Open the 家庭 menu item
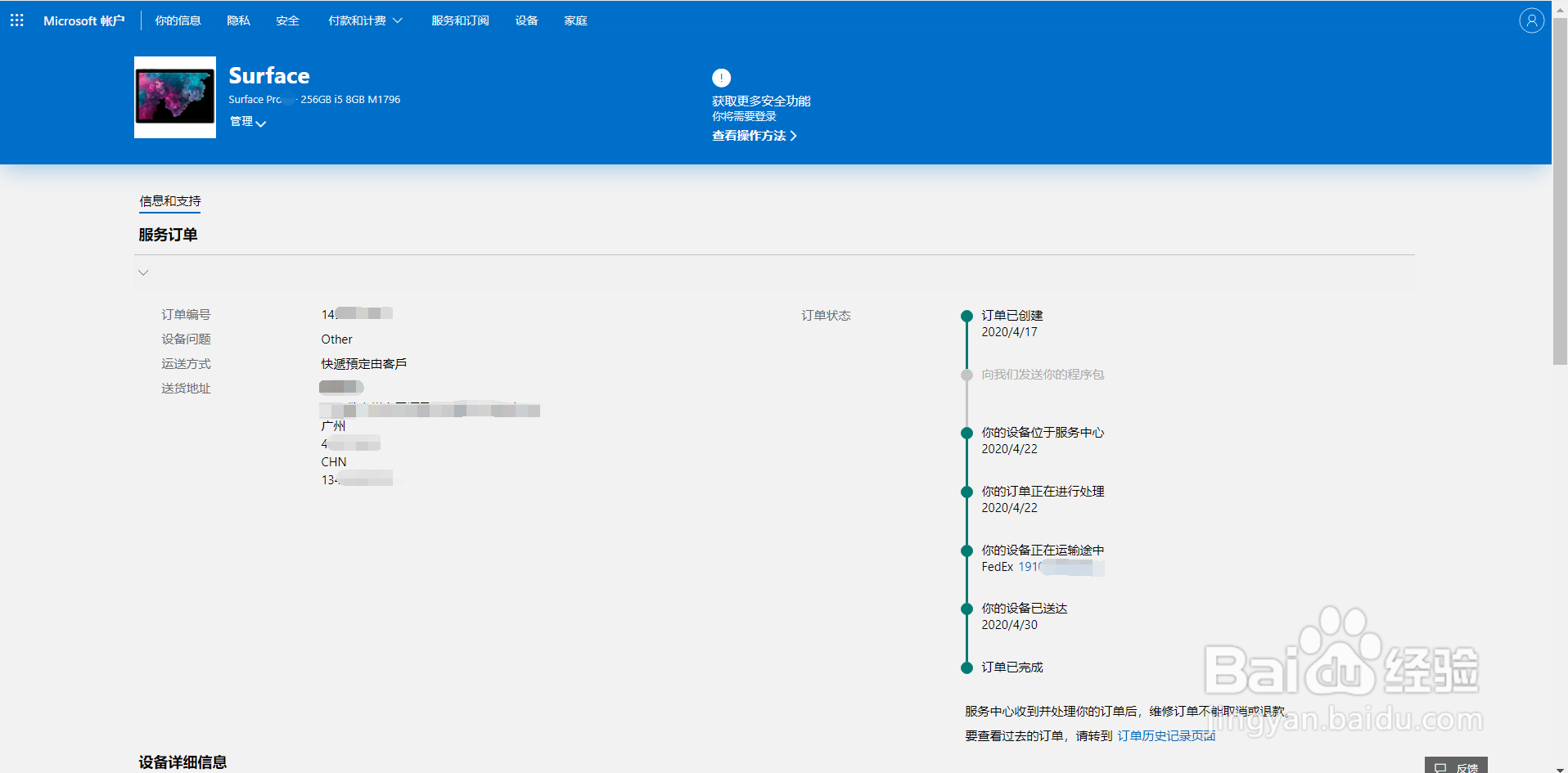 coord(575,20)
